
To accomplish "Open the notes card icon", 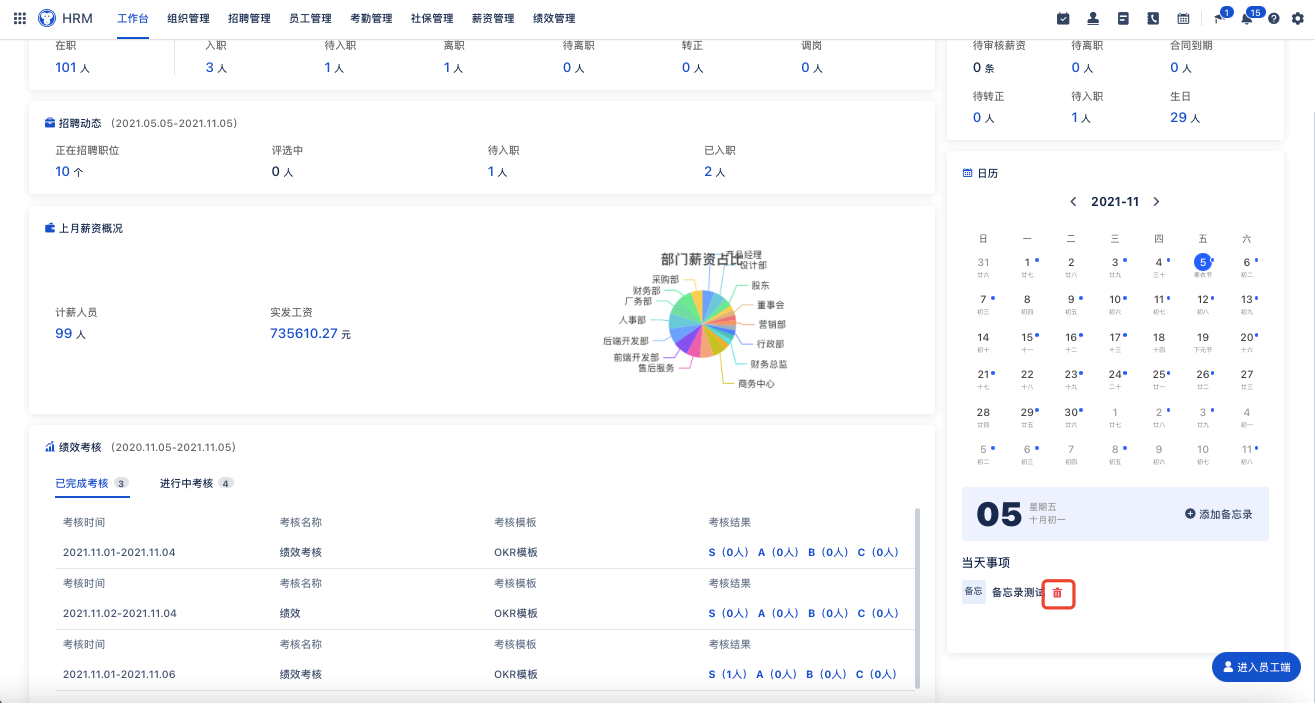I will click(1123, 18).
